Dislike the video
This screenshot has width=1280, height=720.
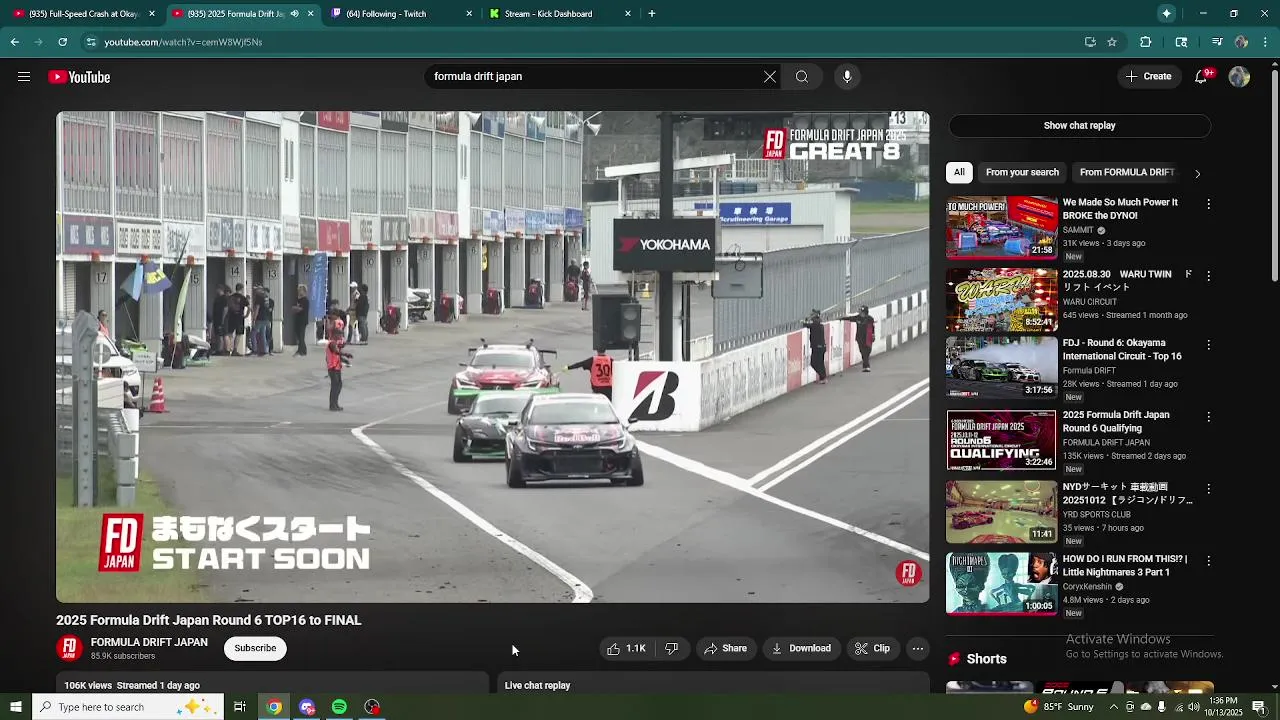672,649
